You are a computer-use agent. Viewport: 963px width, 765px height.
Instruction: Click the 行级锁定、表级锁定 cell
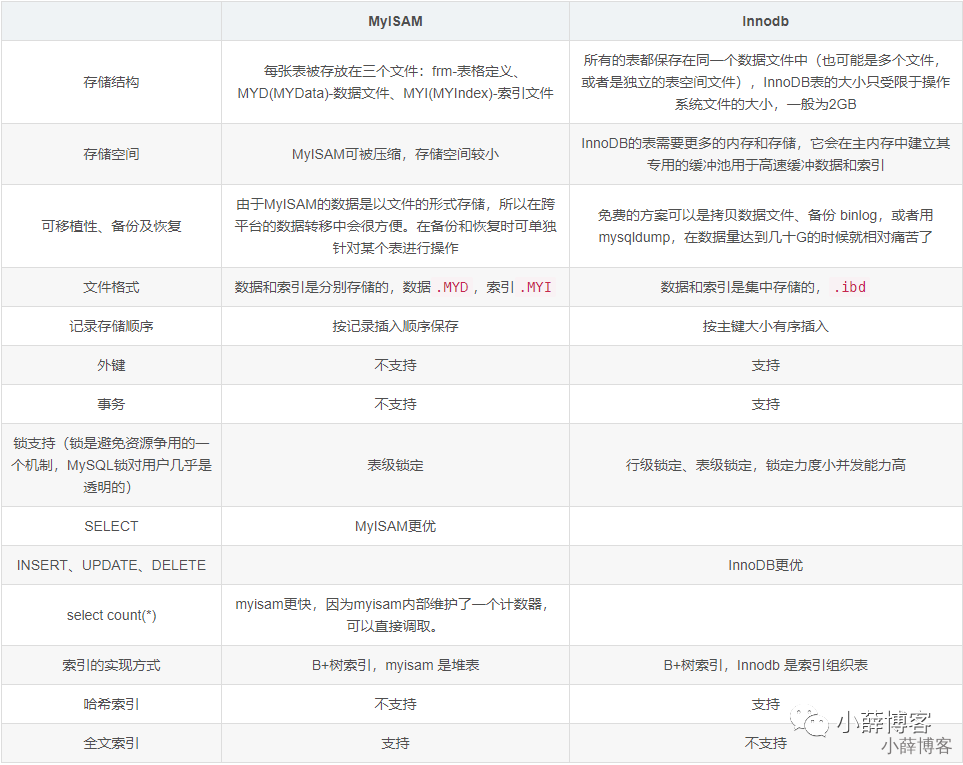click(765, 465)
